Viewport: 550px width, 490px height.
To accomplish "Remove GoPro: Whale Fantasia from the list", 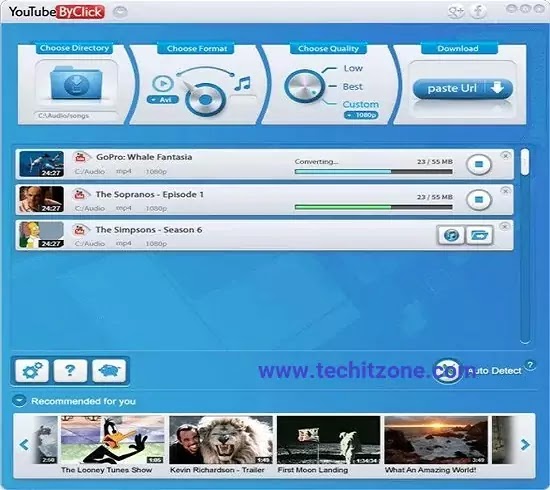I will (x=505, y=155).
